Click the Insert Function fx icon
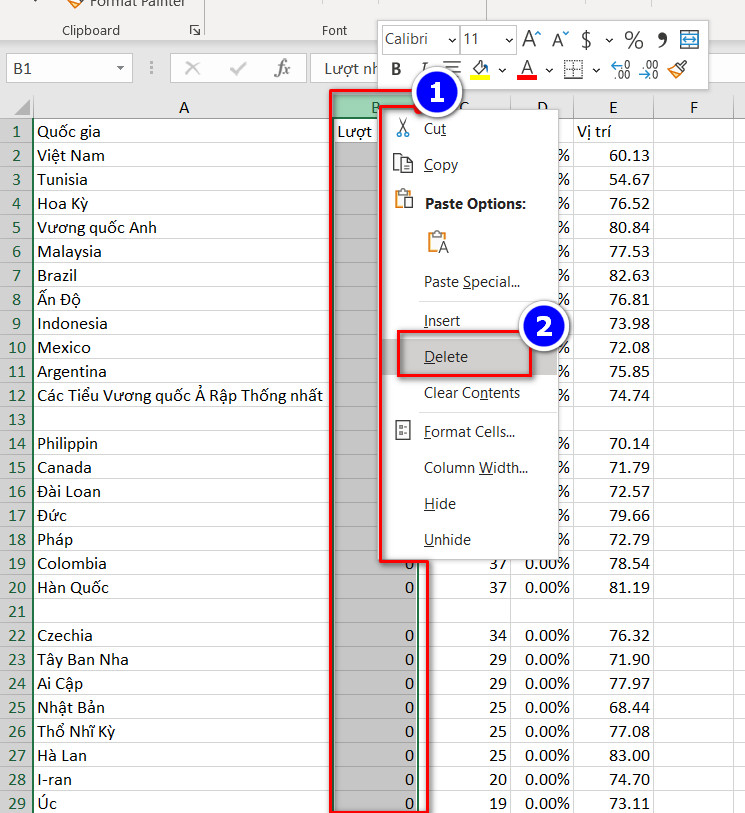 (x=282, y=68)
